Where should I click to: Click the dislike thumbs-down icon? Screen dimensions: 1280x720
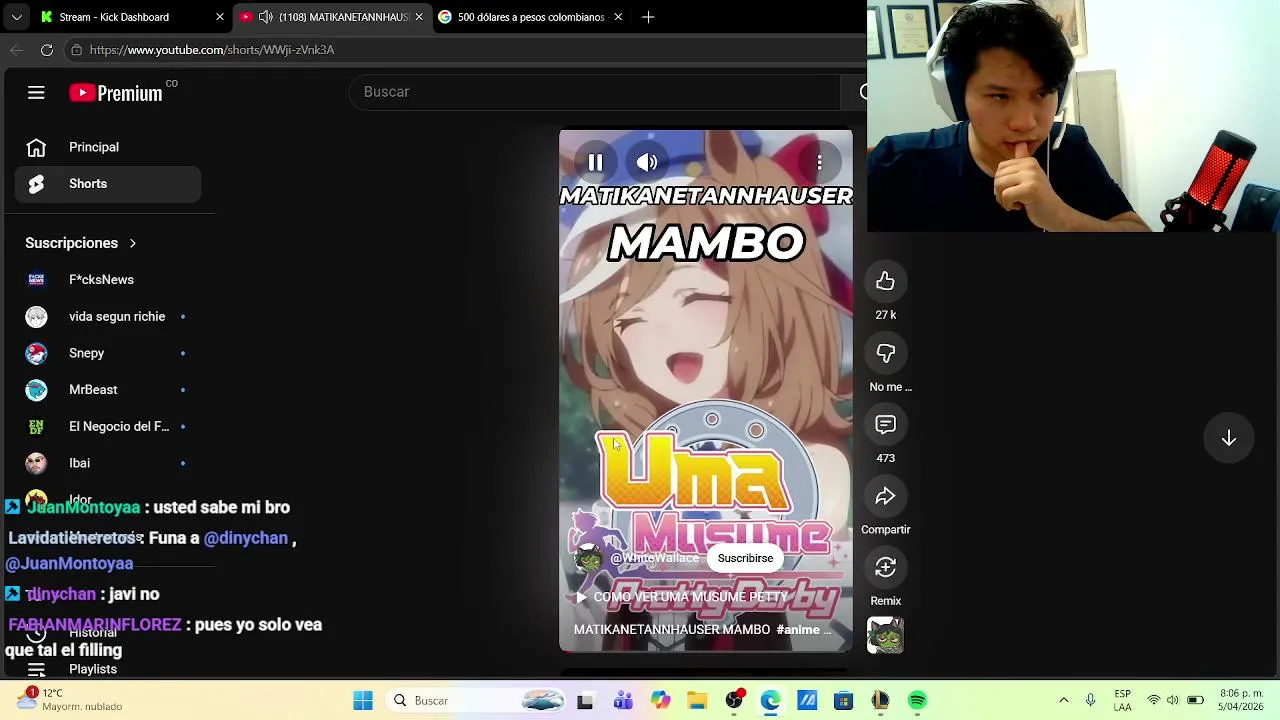coord(885,354)
